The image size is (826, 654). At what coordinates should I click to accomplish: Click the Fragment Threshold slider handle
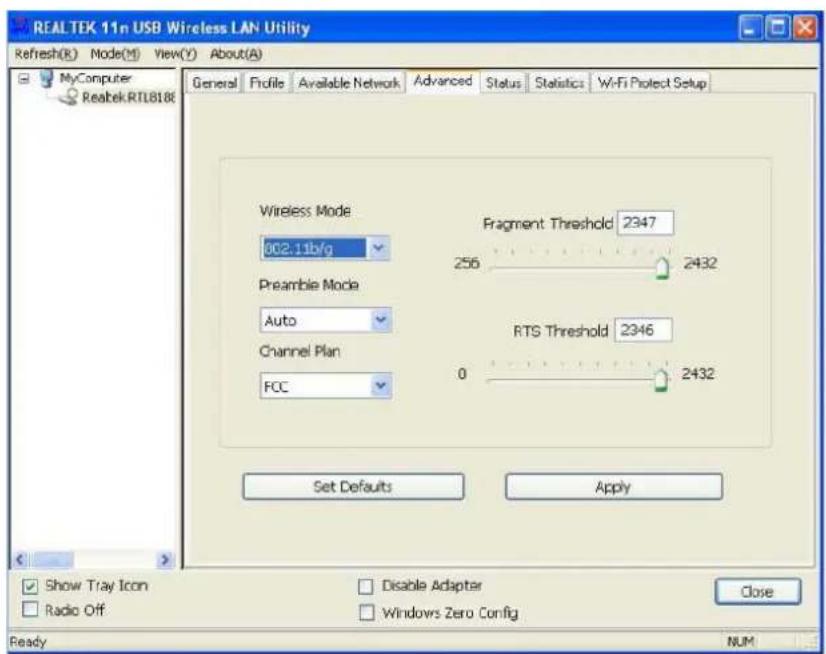(x=662, y=268)
